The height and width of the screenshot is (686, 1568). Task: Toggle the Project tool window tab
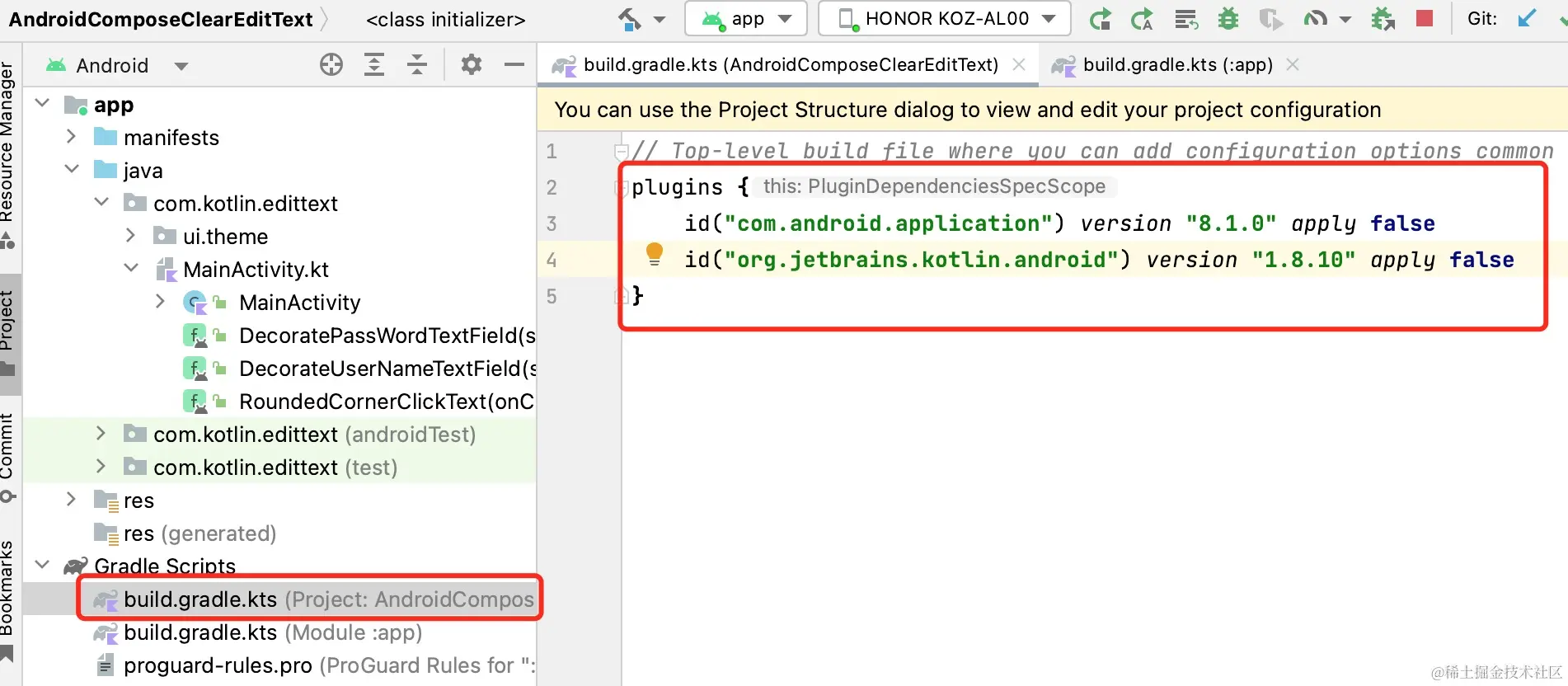tap(8, 332)
